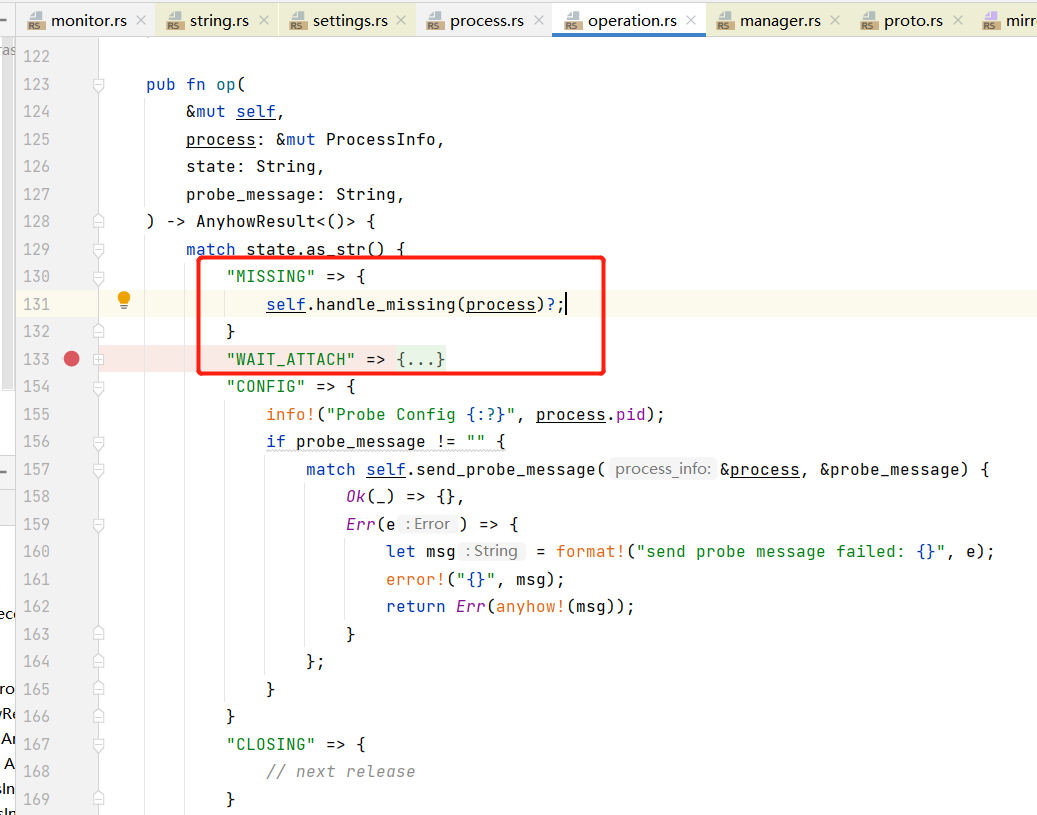Image resolution: width=1037 pixels, height=815 pixels.
Task: Toggle the red breakpoint on line 133
Action: pyautogui.click(x=71, y=358)
